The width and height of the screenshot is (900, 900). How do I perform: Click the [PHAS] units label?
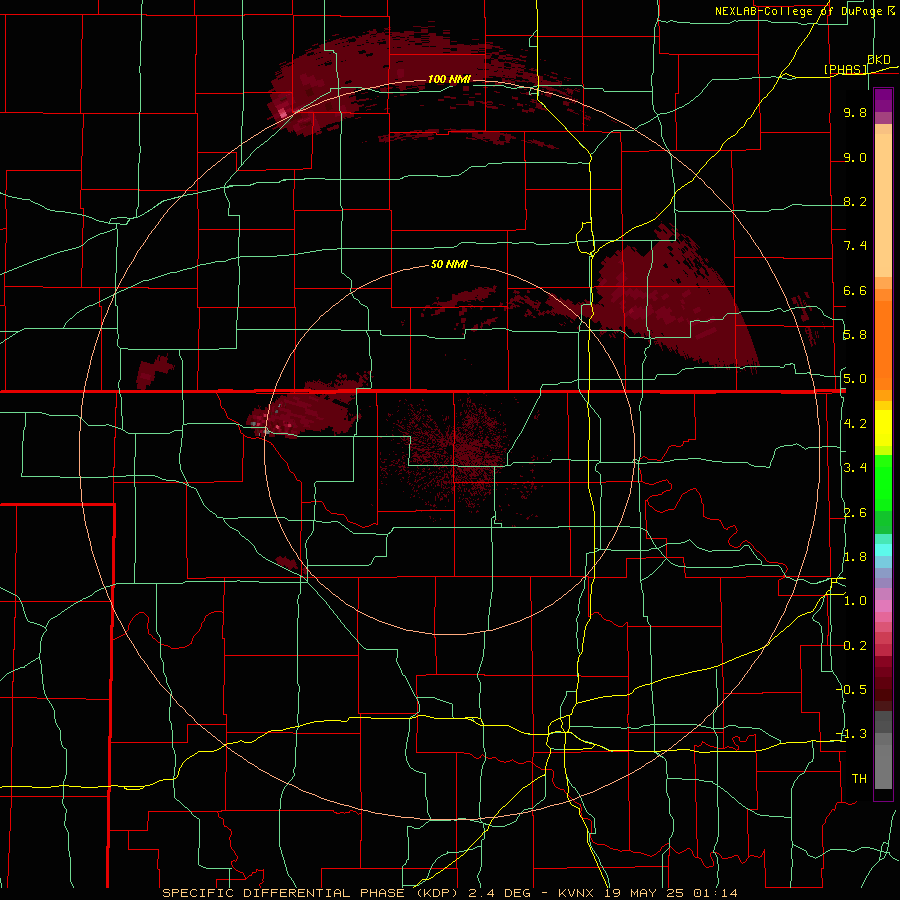(x=845, y=69)
